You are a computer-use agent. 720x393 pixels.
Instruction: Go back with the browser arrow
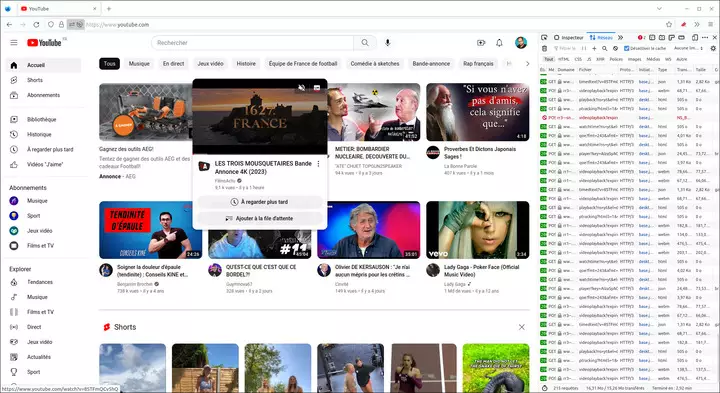point(9,24)
